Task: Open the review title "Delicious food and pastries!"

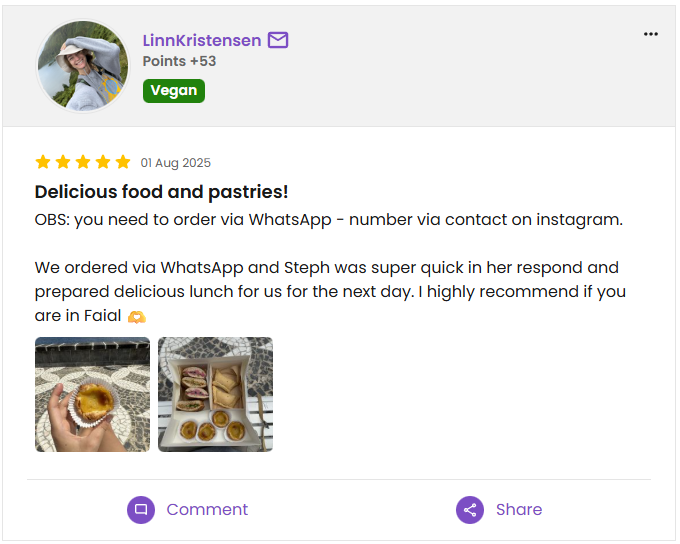Action: pos(161,191)
